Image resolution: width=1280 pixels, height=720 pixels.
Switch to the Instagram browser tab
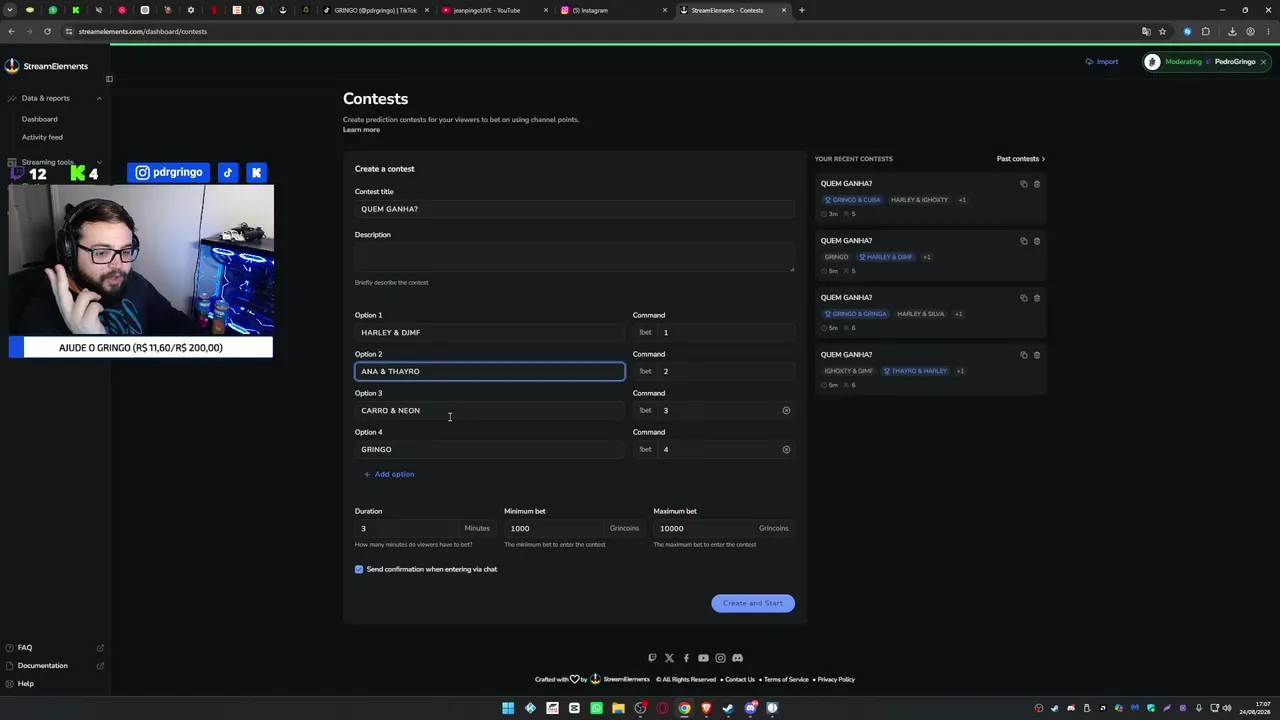pos(612,10)
